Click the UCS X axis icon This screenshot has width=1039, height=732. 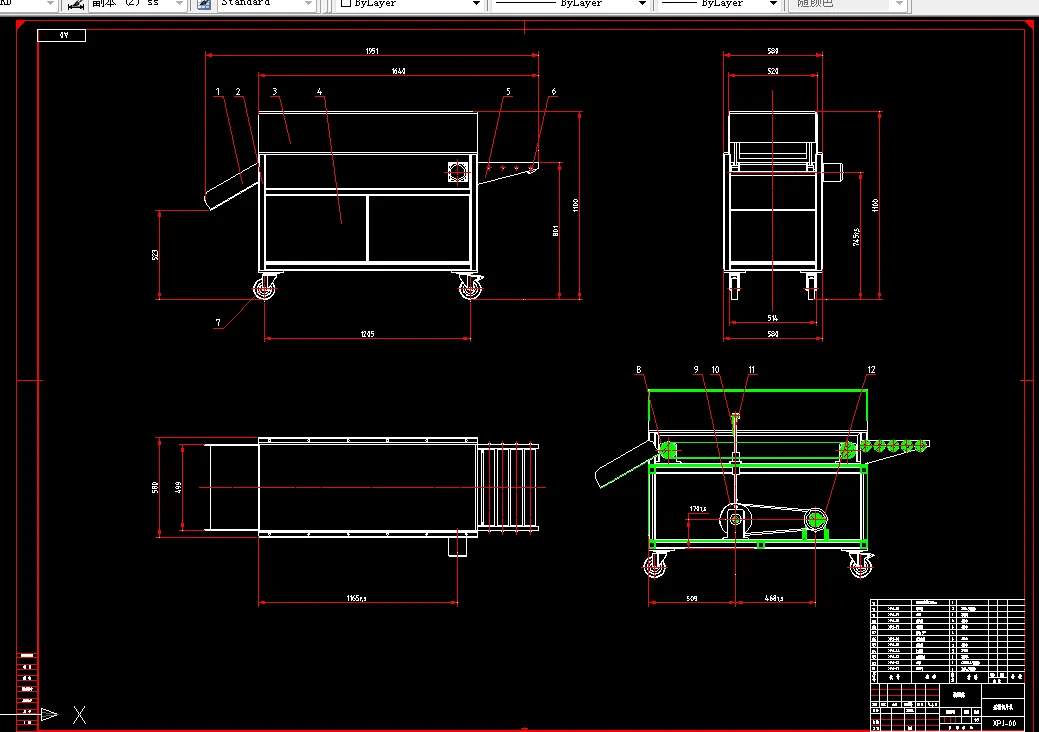click(80, 715)
